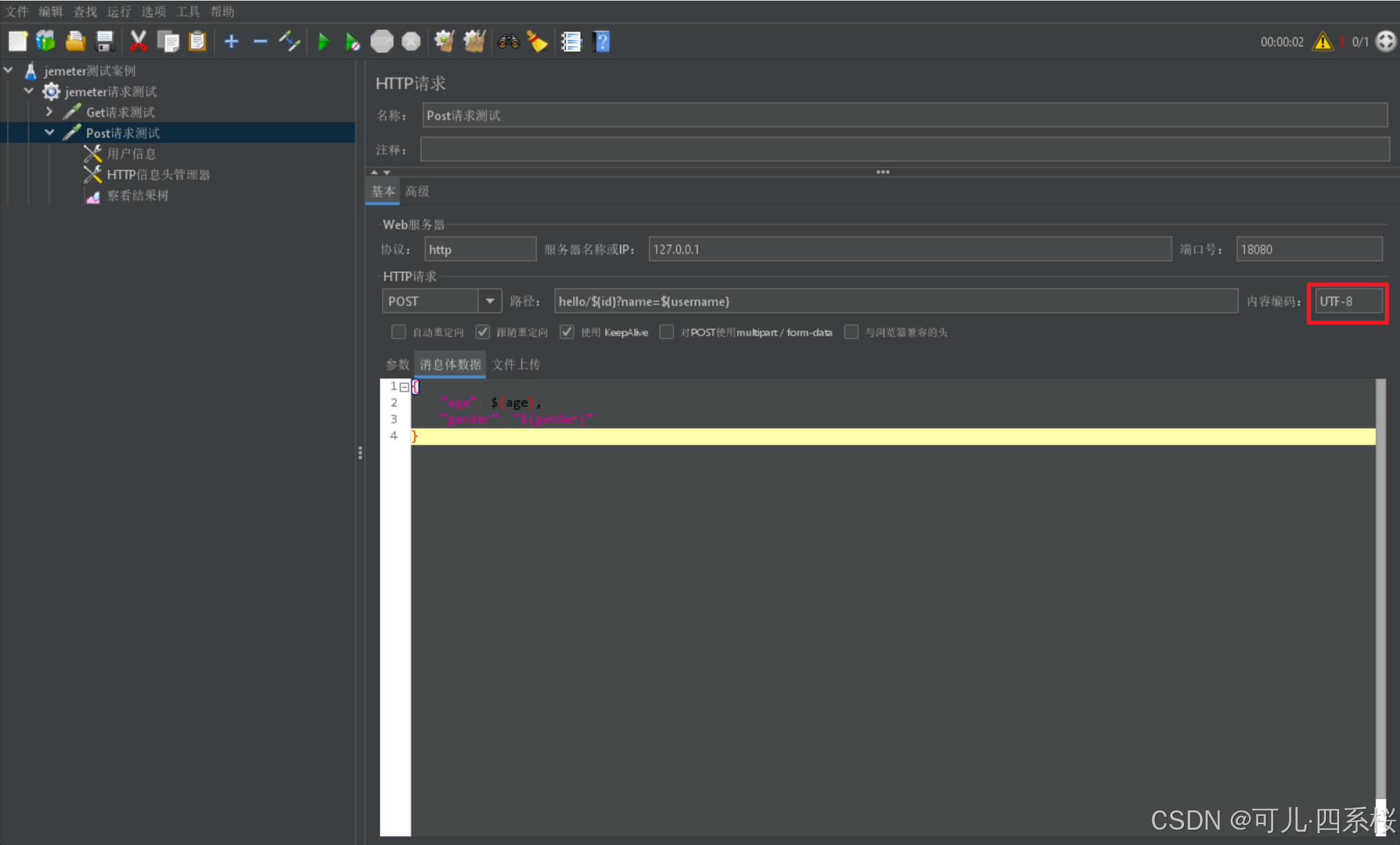
Task: Click the Stop test run icon
Action: 381,42
